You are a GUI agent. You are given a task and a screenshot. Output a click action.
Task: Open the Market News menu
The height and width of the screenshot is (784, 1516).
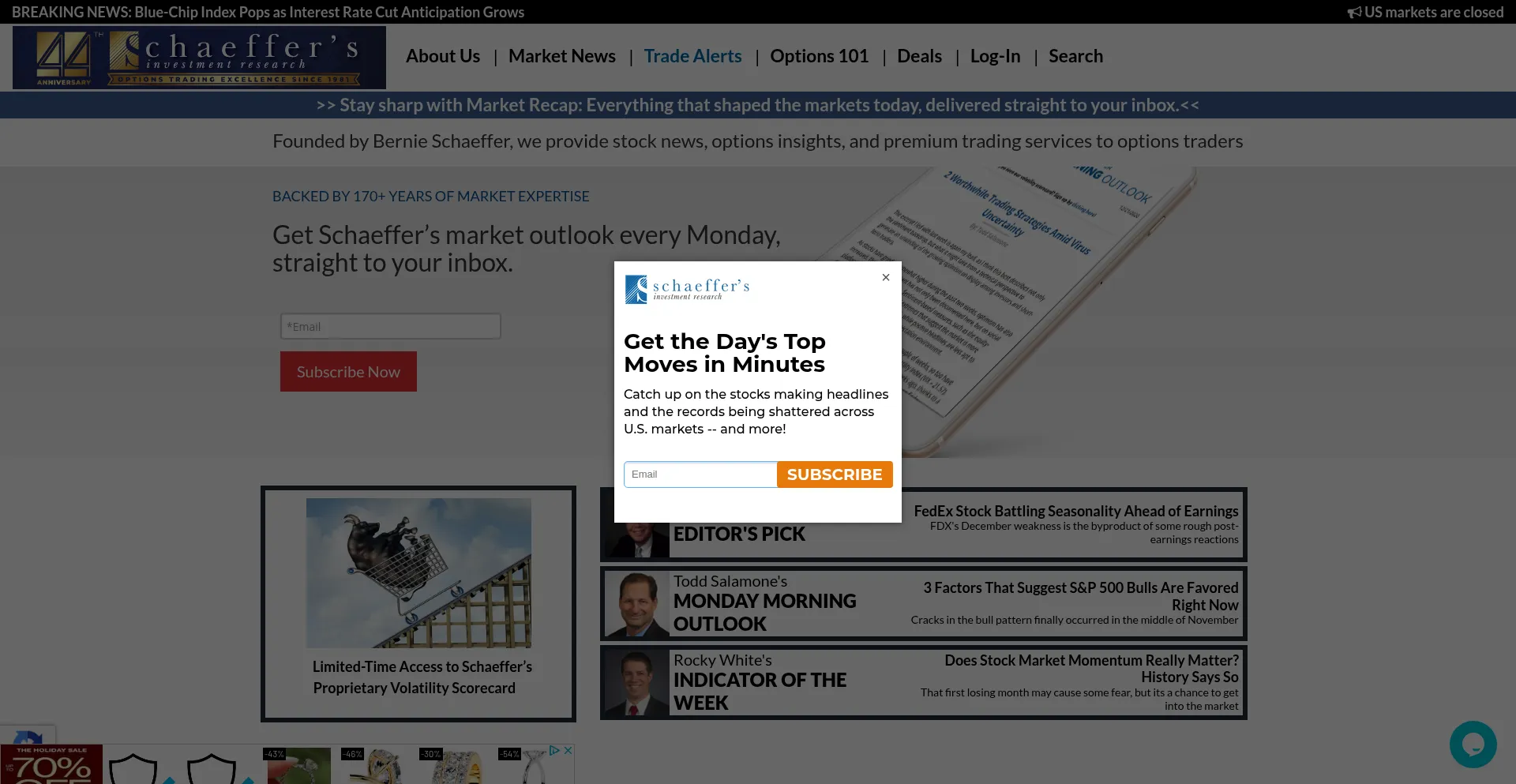(561, 56)
